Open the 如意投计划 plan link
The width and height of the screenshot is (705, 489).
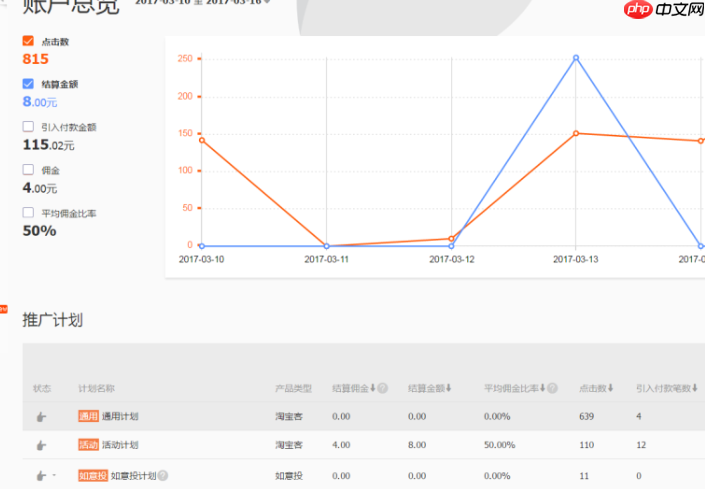click(x=134, y=476)
